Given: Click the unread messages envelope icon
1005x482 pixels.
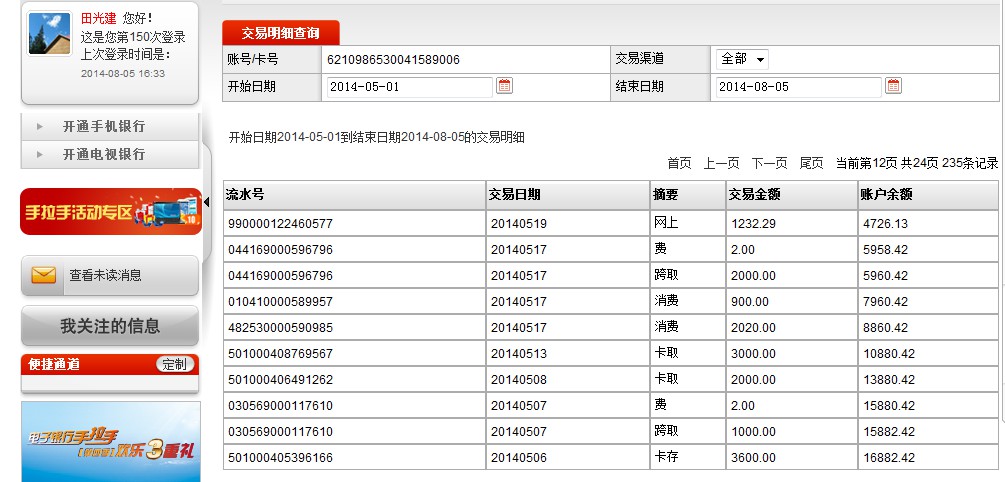Looking at the screenshot, I should tap(43, 275).
